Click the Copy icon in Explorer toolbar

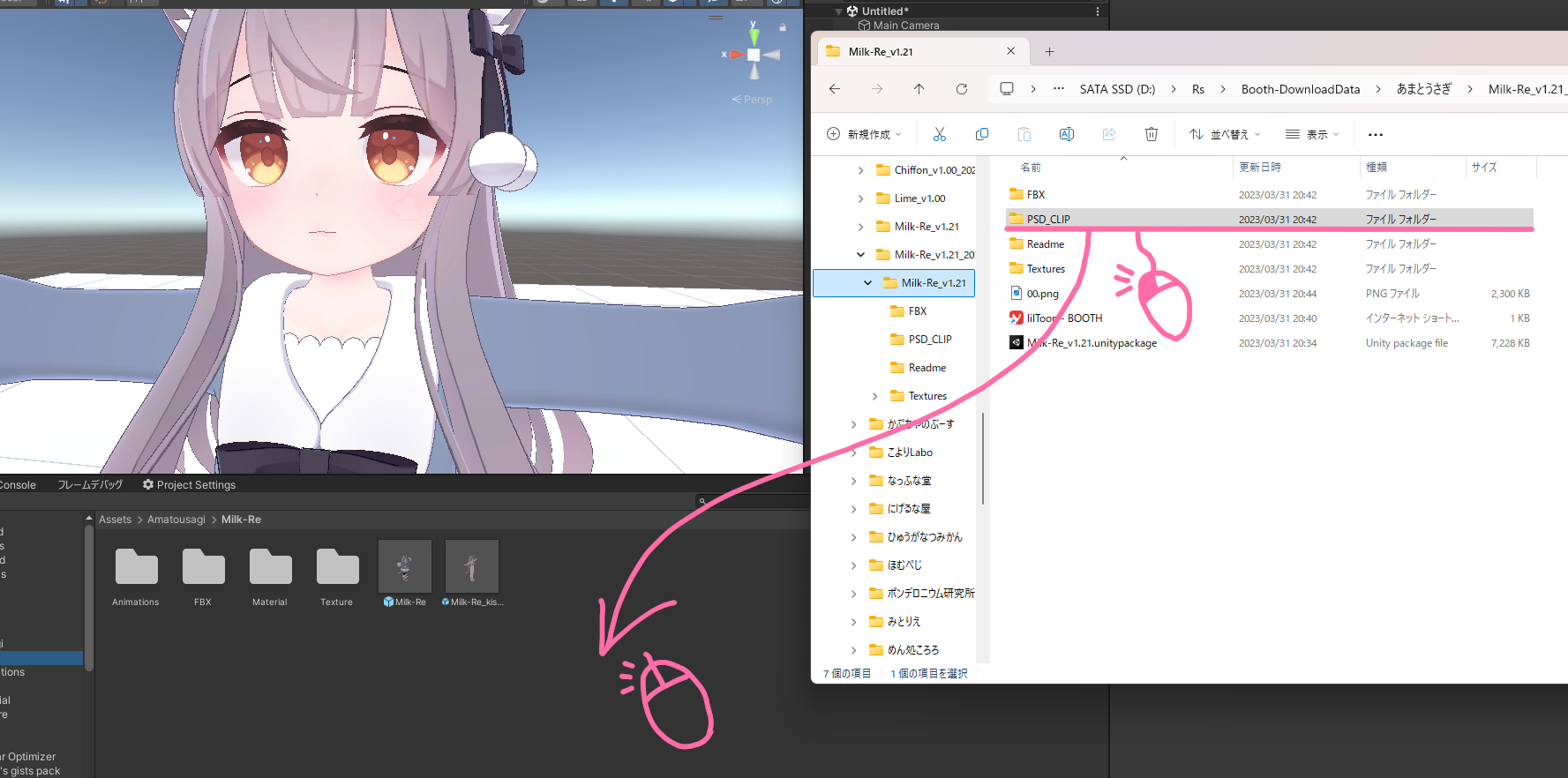(x=981, y=134)
